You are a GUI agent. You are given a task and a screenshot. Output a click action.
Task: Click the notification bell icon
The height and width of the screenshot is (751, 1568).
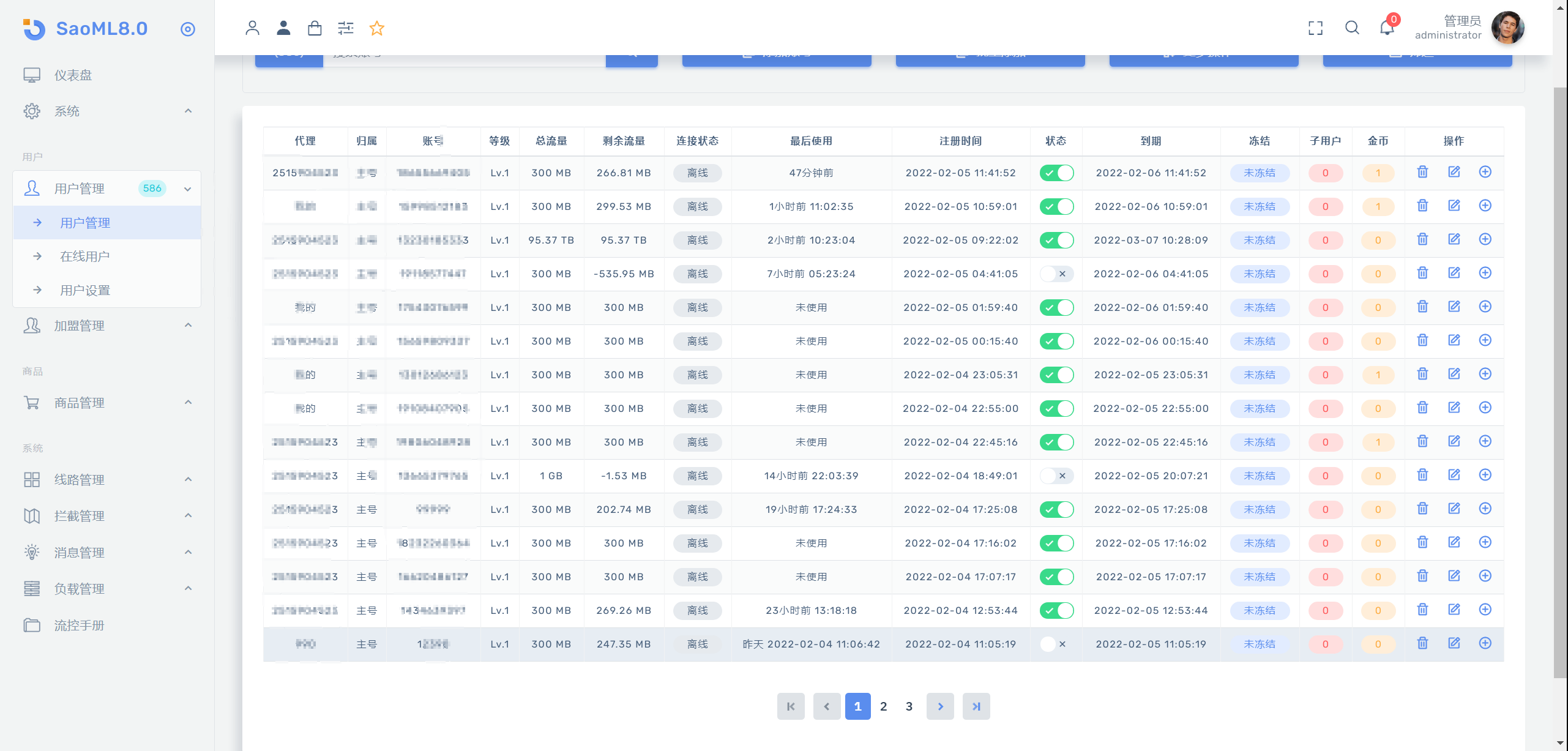[1387, 28]
